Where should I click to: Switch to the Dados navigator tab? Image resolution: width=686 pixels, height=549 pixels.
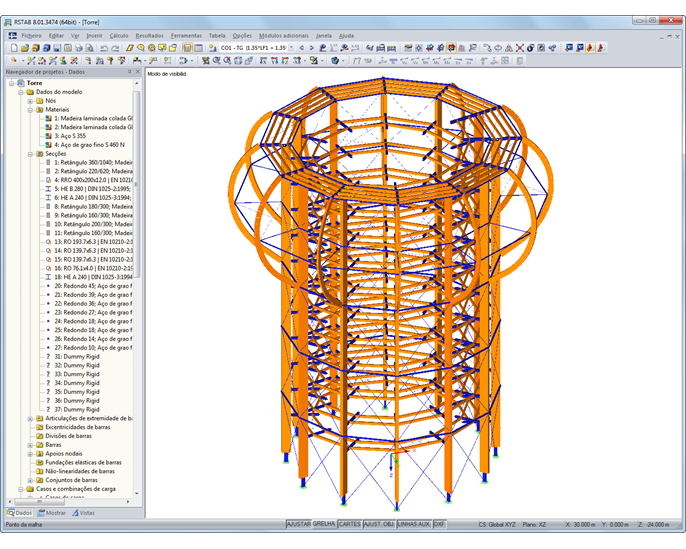point(20,513)
